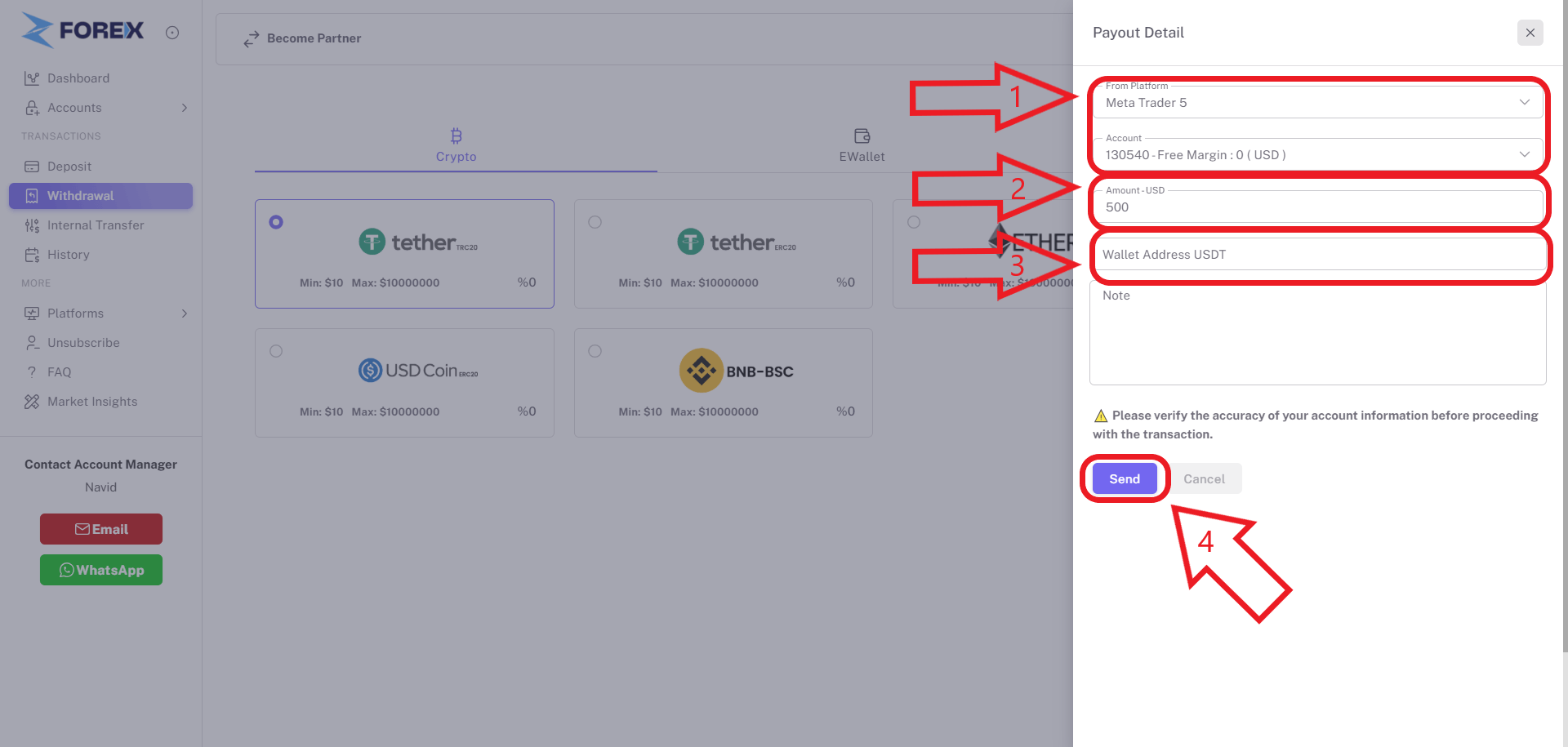
Task: Open transaction History
Action: [100, 255]
